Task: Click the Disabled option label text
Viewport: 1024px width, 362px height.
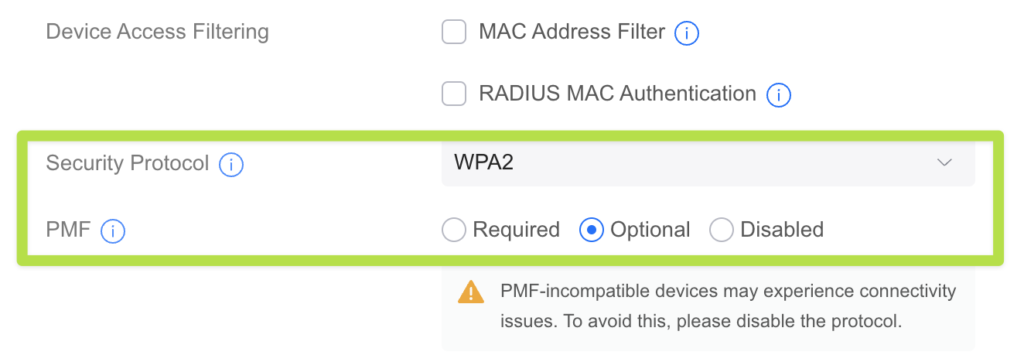Action: click(782, 230)
